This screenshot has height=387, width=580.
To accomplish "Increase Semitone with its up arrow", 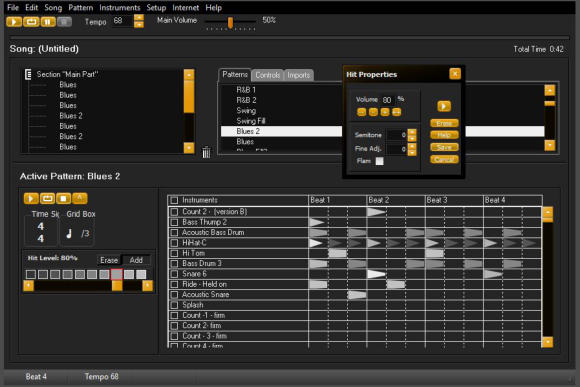I will click(412, 132).
